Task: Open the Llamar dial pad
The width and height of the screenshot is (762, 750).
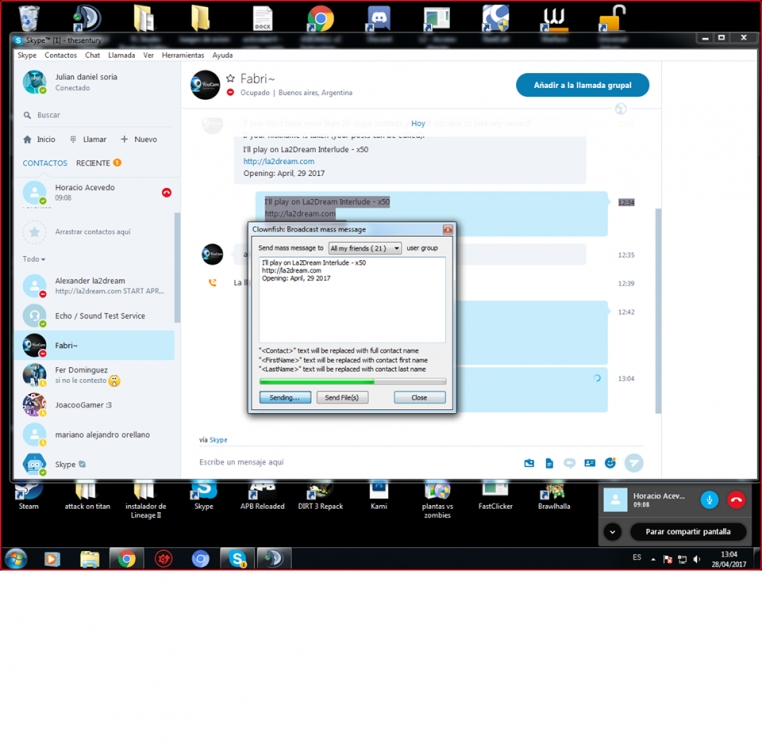Action: pos(88,139)
